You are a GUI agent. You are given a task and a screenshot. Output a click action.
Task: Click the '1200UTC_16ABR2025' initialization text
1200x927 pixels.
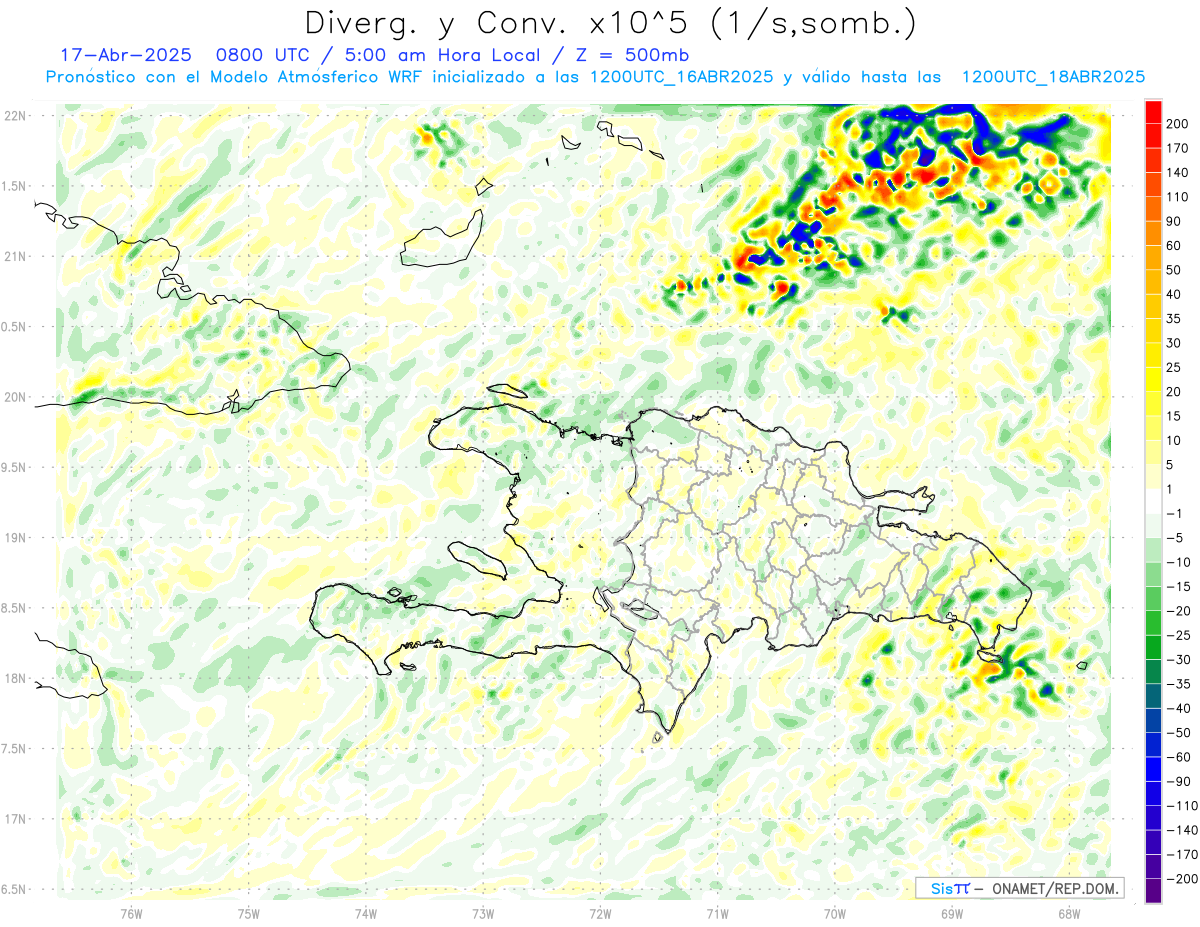pos(681,77)
